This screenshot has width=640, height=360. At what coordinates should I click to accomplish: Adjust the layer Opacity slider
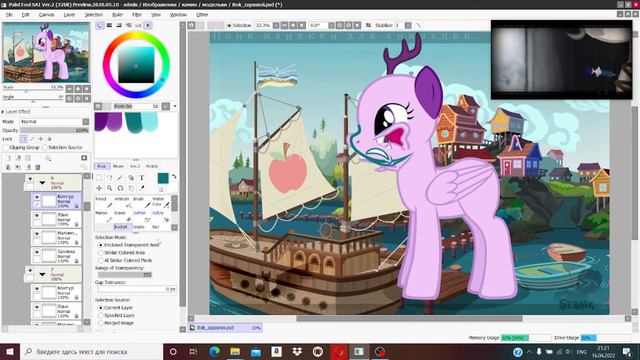coord(54,130)
